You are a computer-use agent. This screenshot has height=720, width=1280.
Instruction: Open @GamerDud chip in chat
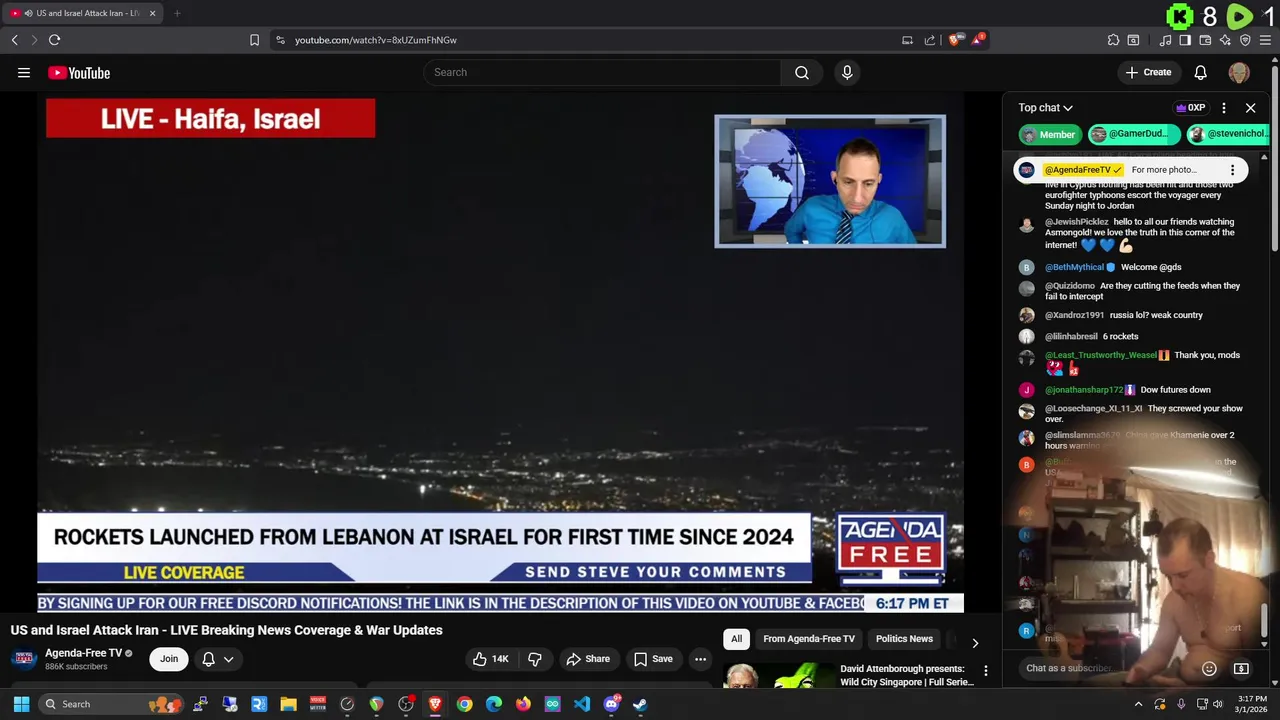(x=1134, y=134)
